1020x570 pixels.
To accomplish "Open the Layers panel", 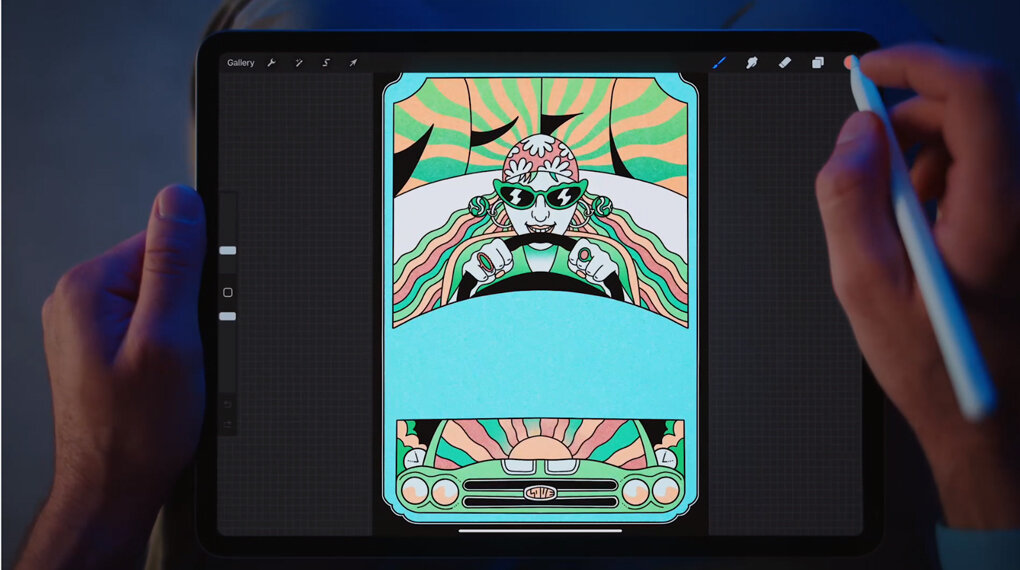I will coord(817,63).
